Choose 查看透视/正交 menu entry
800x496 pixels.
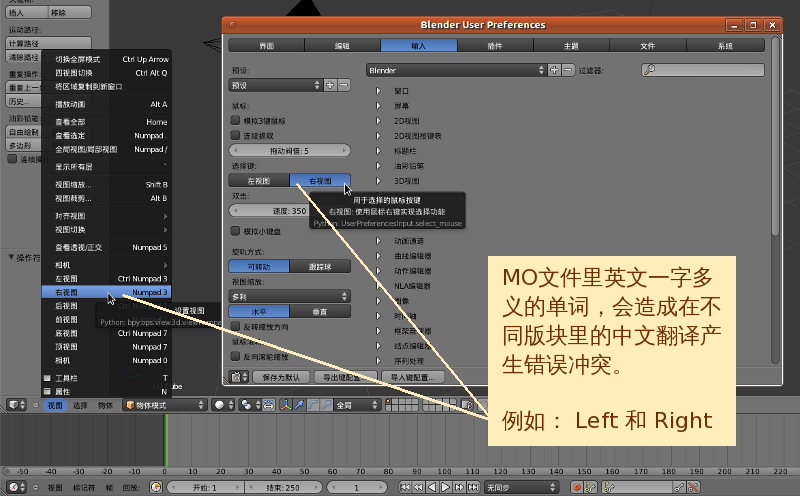click(106, 247)
